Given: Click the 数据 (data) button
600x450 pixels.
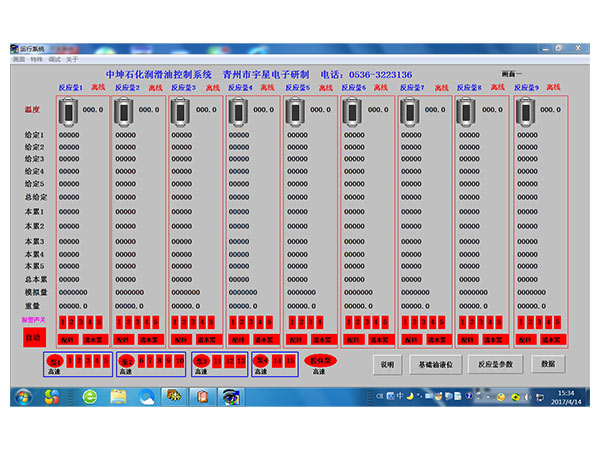Looking at the screenshot, I should (548, 365).
